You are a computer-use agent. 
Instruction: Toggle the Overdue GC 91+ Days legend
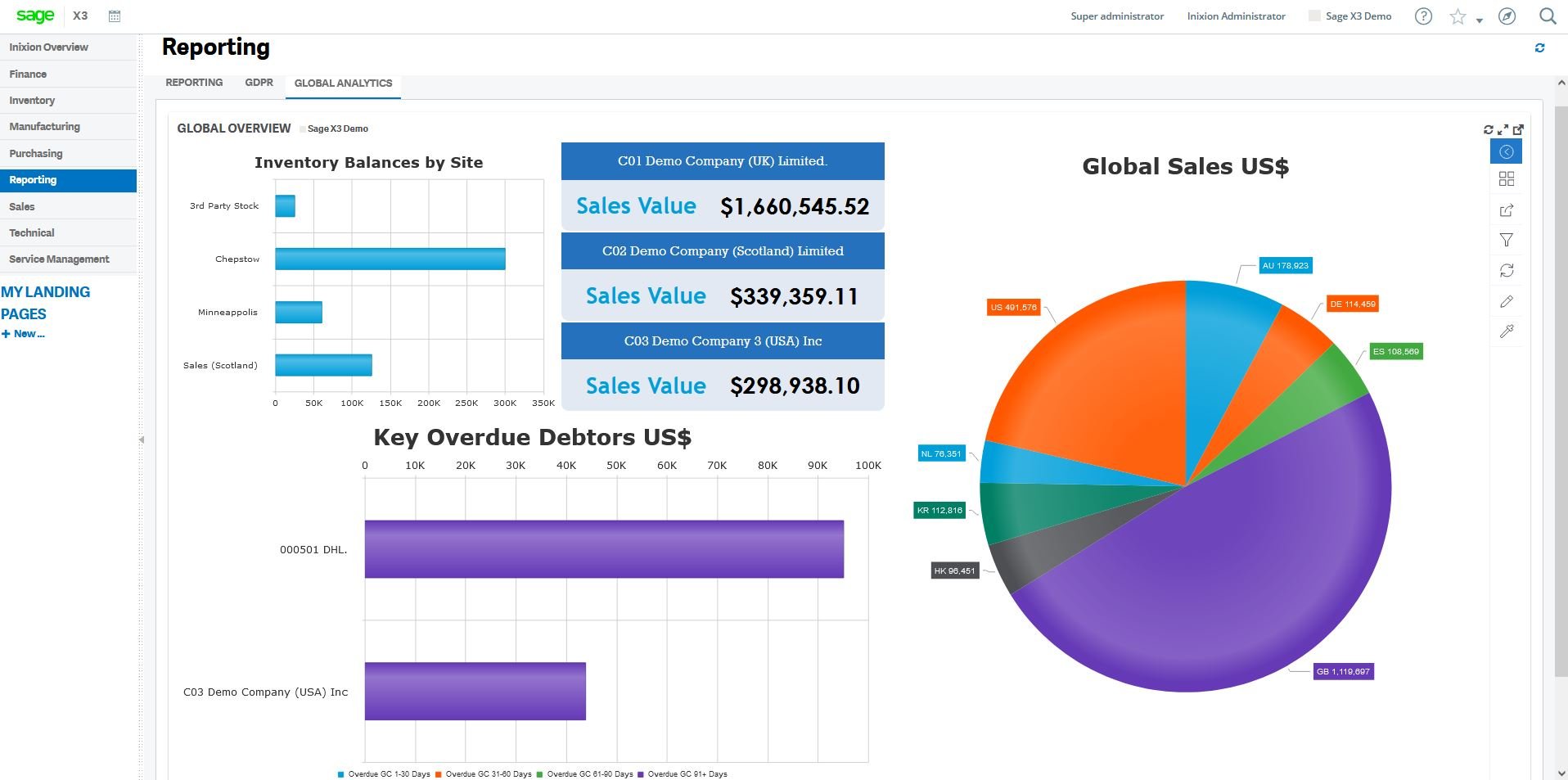click(683, 774)
